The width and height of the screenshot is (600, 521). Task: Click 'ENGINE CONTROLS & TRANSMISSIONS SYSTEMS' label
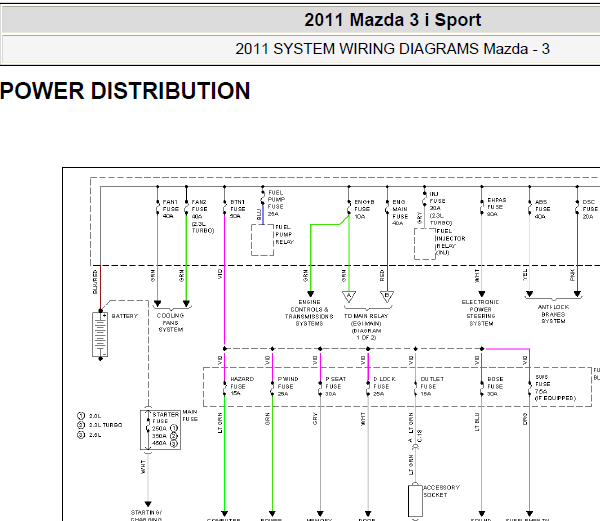(x=309, y=313)
